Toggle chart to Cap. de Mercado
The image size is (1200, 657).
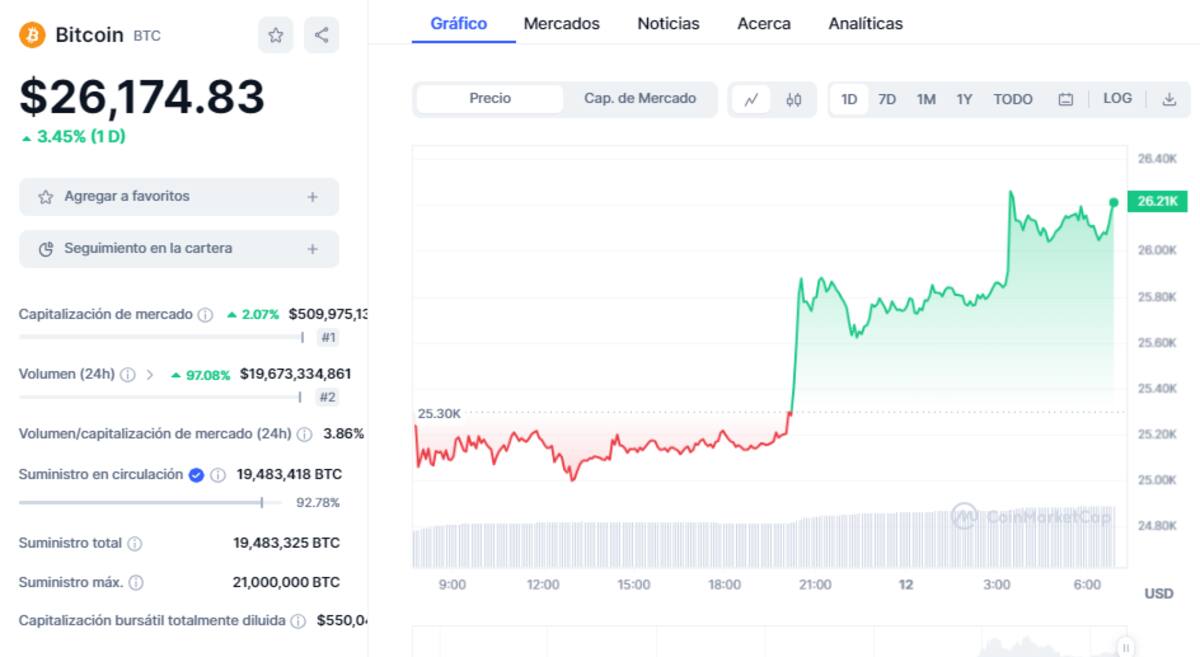pos(640,98)
